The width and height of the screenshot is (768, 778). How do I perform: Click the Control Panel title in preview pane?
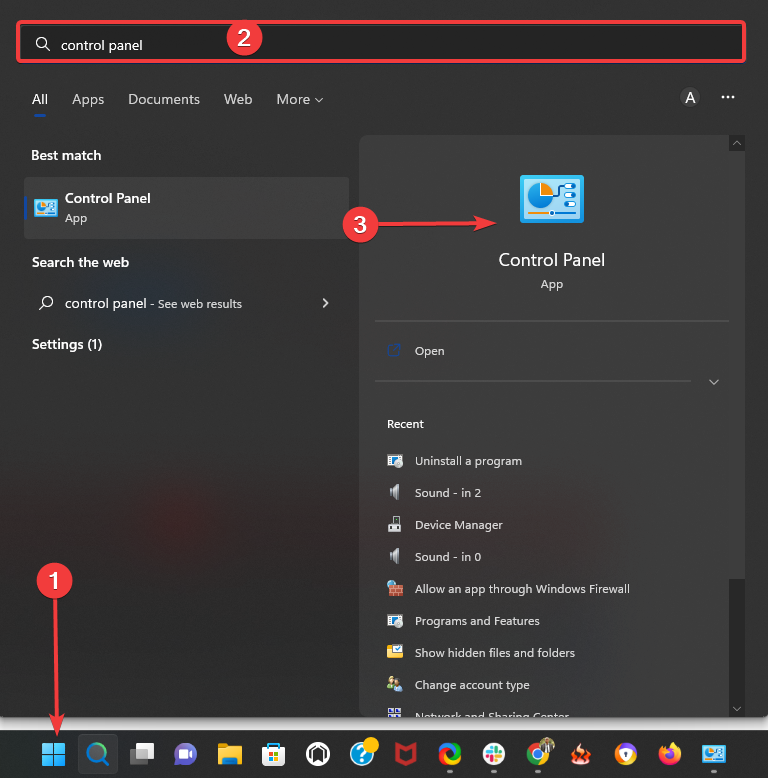(552, 260)
